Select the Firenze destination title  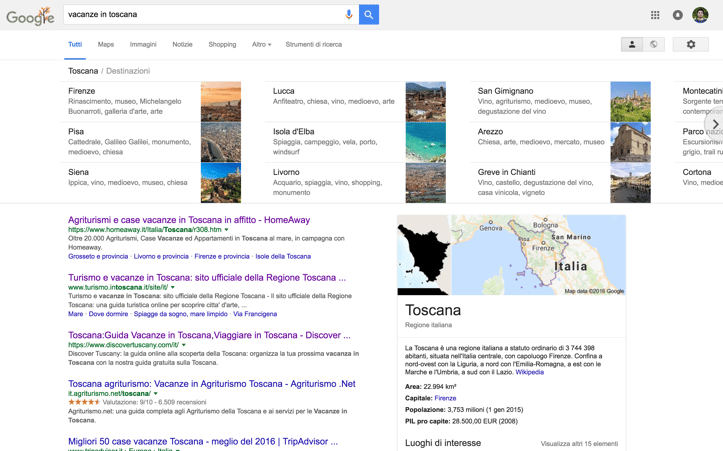(x=82, y=91)
